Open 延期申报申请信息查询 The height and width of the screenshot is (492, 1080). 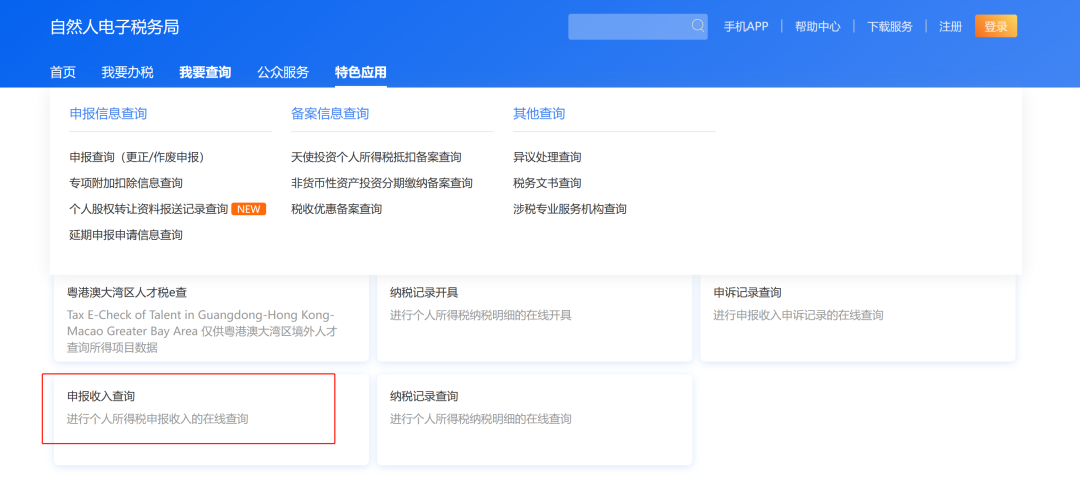click(x=126, y=235)
